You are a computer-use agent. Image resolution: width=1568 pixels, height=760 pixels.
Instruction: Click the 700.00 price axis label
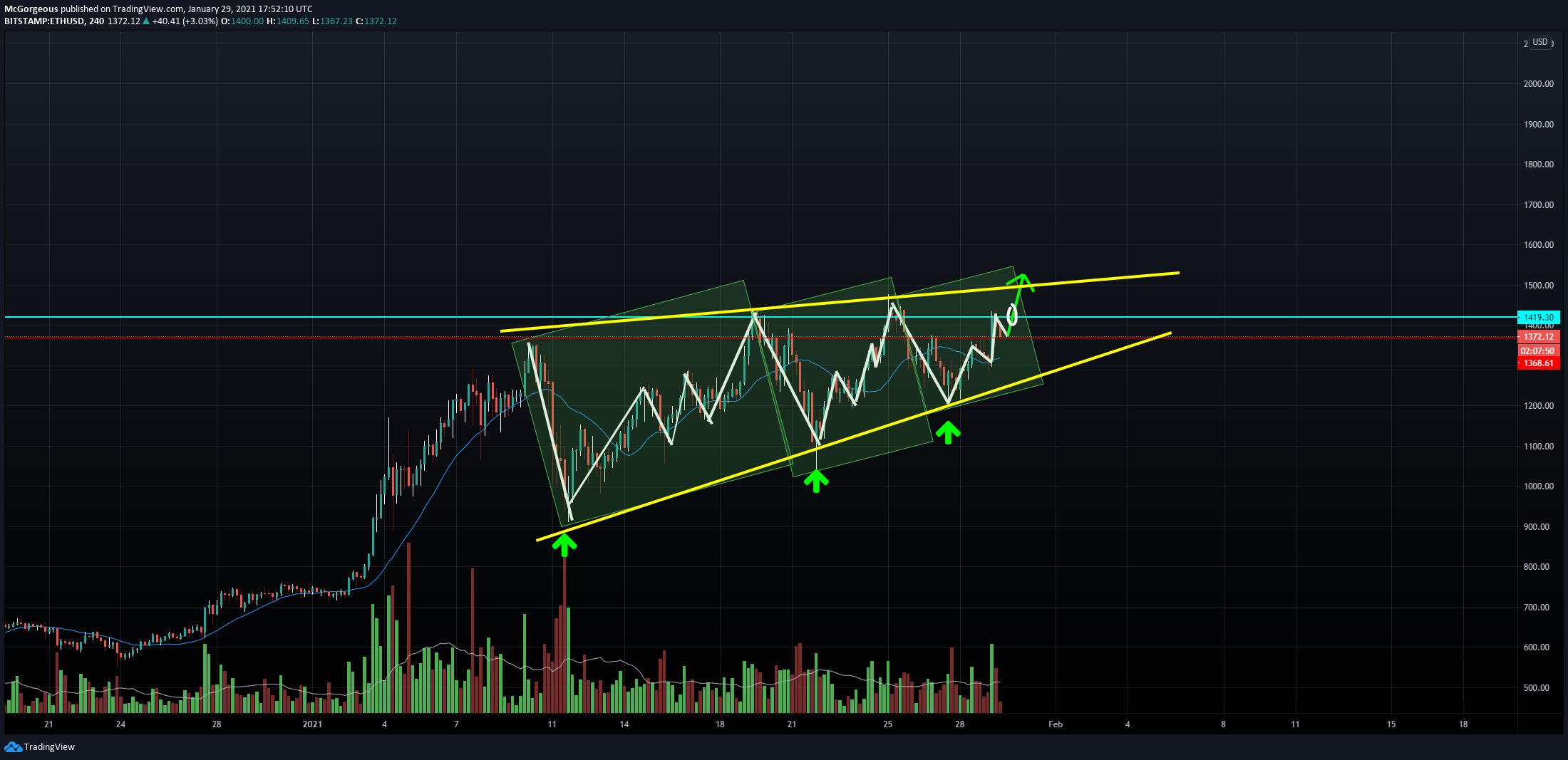pos(1537,608)
